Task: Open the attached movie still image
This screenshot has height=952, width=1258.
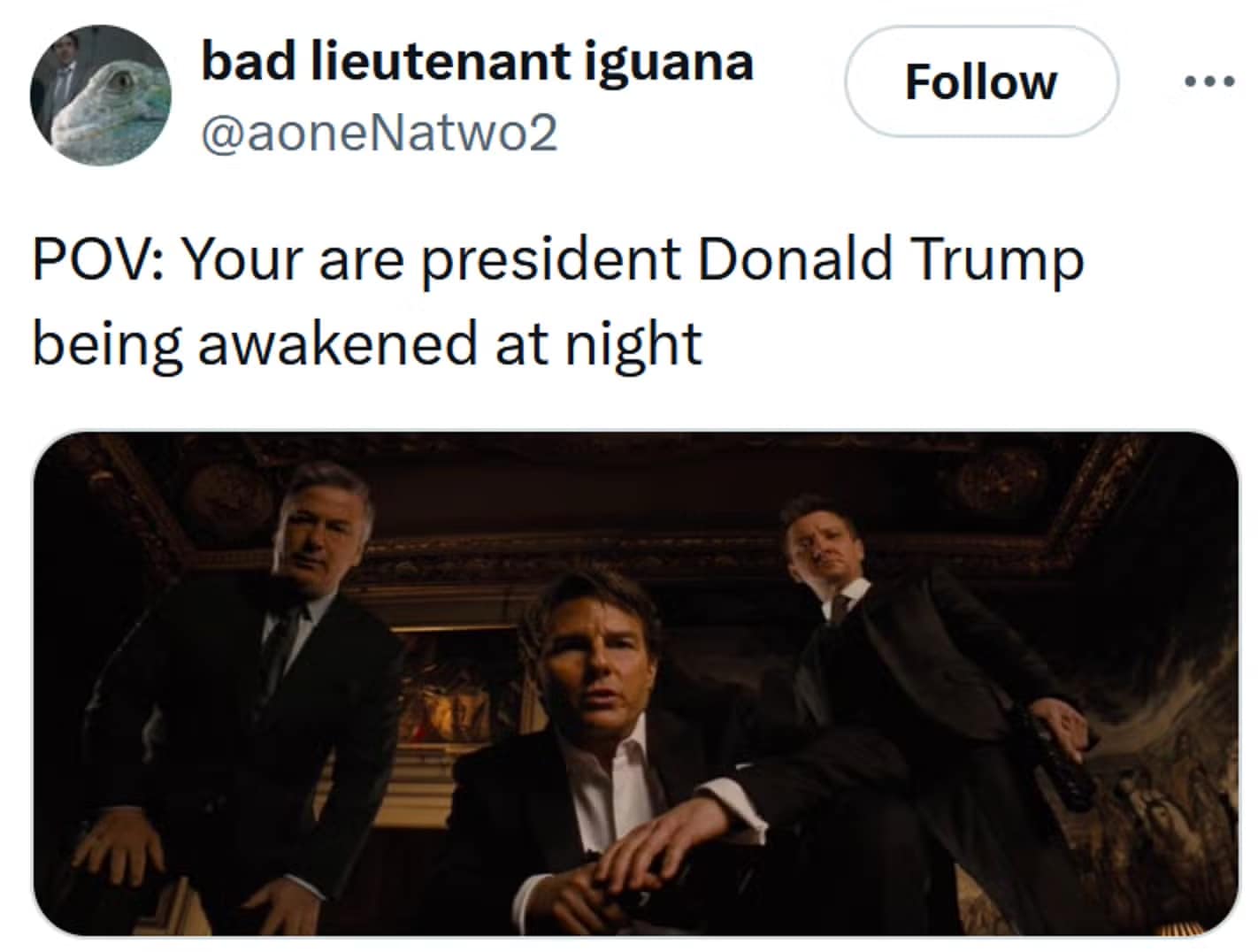Action: (x=635, y=682)
